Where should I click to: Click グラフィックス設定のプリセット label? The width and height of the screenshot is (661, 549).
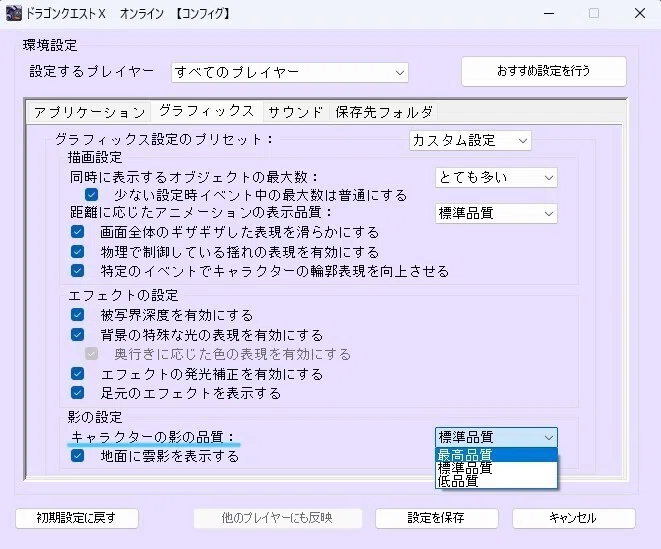[164, 139]
